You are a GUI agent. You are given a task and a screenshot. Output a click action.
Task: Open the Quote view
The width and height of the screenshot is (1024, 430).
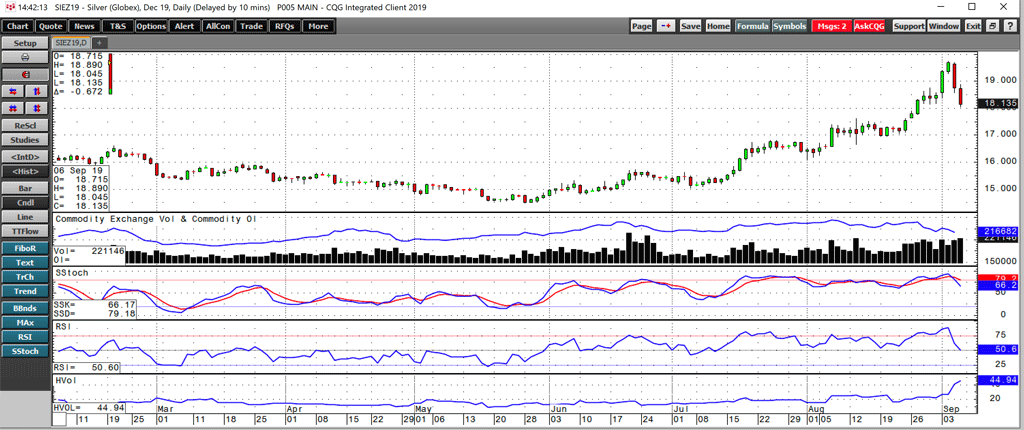coord(51,26)
